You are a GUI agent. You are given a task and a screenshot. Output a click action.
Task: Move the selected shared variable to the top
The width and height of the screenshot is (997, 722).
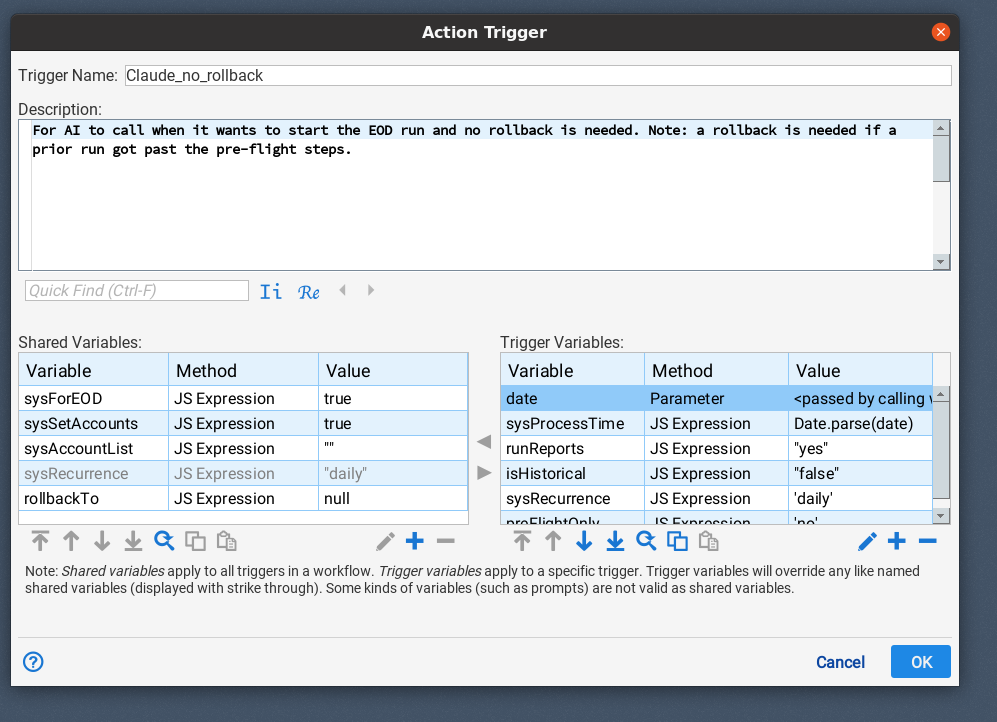(40, 541)
